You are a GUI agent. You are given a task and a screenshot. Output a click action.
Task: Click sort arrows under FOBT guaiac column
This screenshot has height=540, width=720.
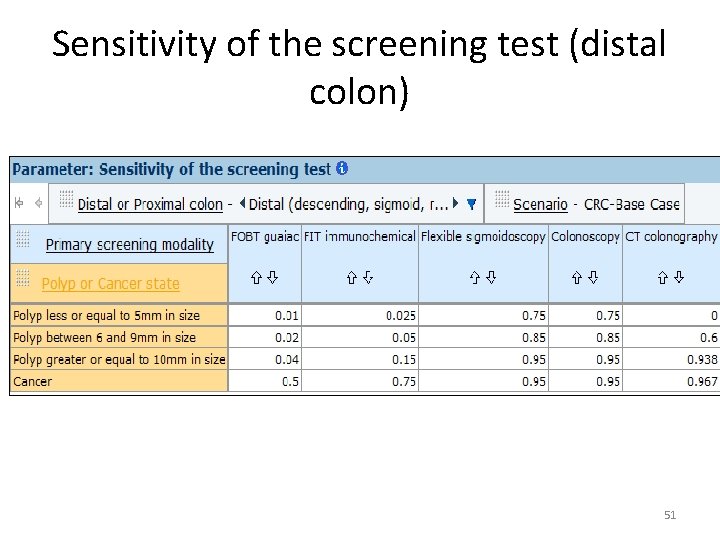(x=264, y=277)
